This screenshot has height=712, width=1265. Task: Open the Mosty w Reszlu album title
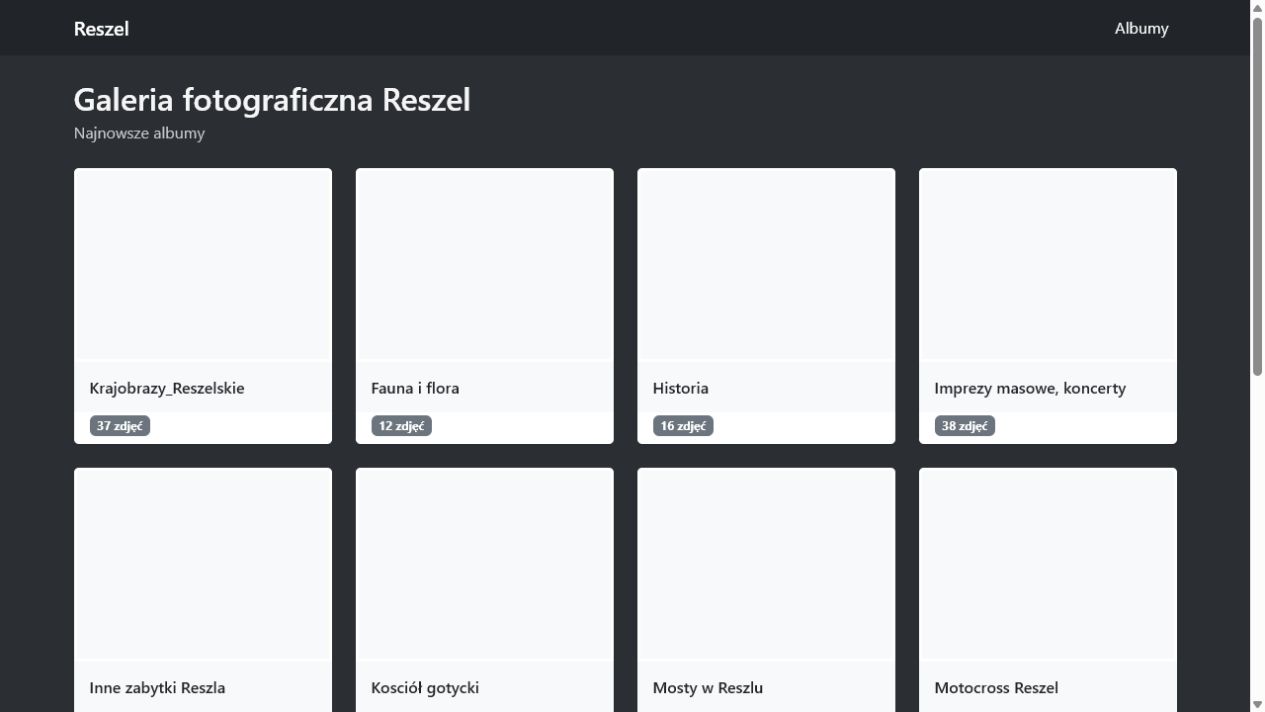tap(708, 688)
